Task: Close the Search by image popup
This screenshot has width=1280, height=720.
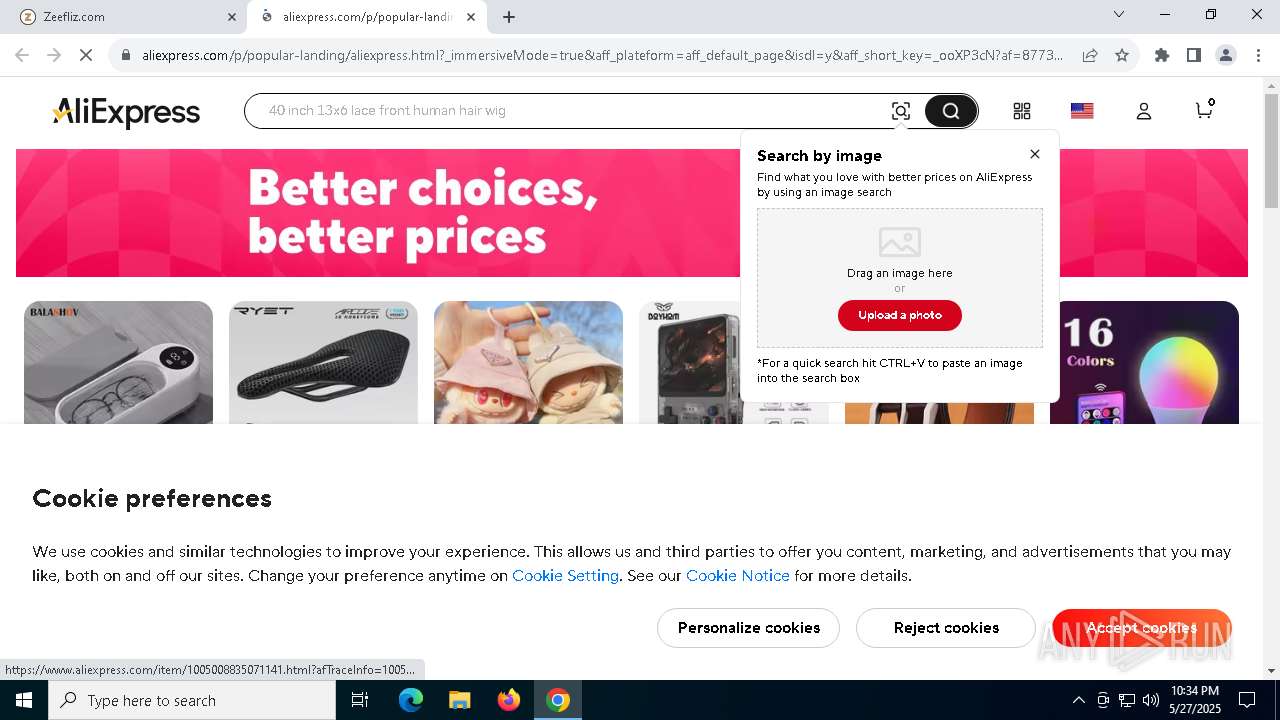Action: 1035,154
